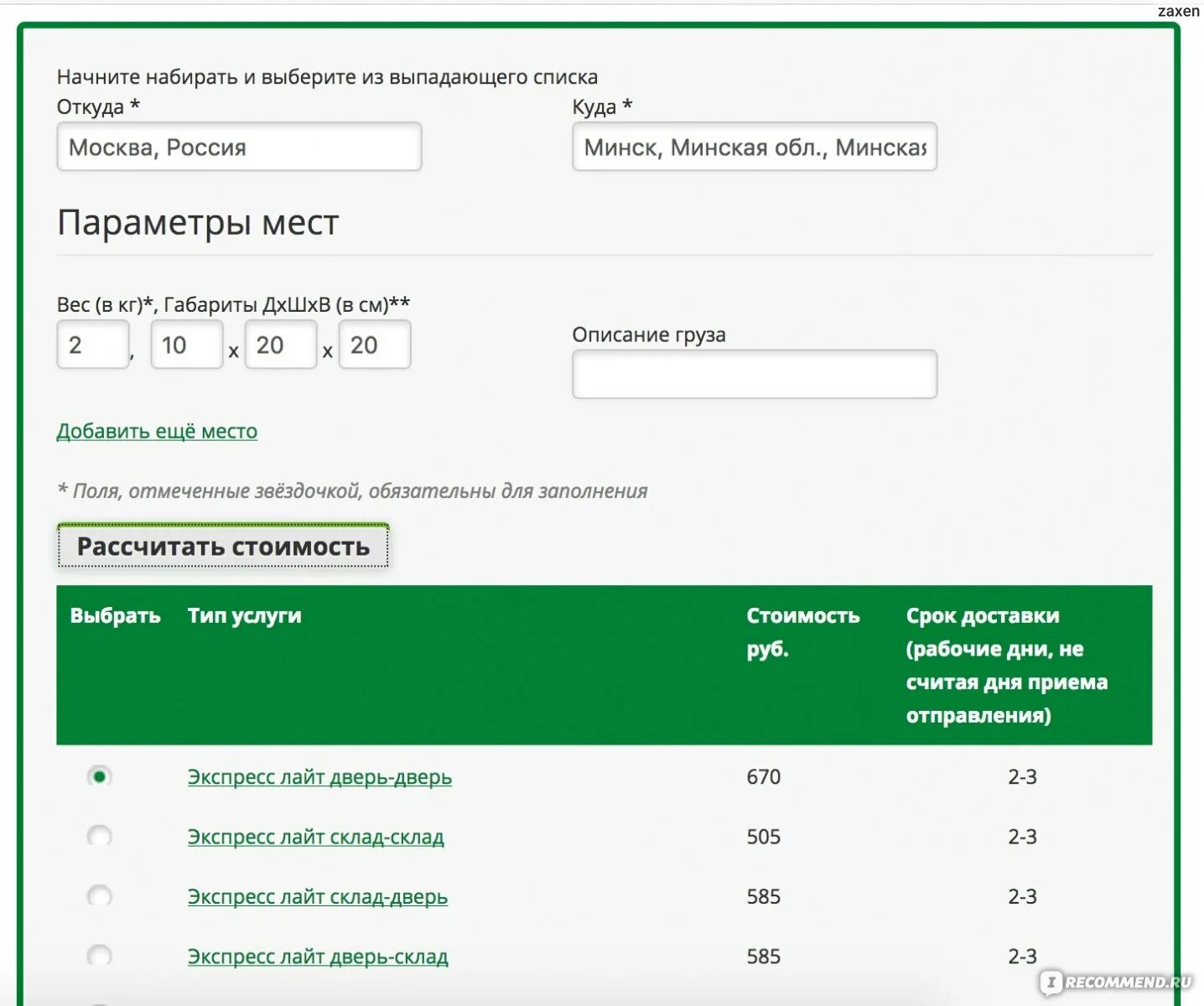1204x1006 pixels.
Task: Open the 'Экспресс лайт склад-дверь' service link
Action: pos(318,897)
